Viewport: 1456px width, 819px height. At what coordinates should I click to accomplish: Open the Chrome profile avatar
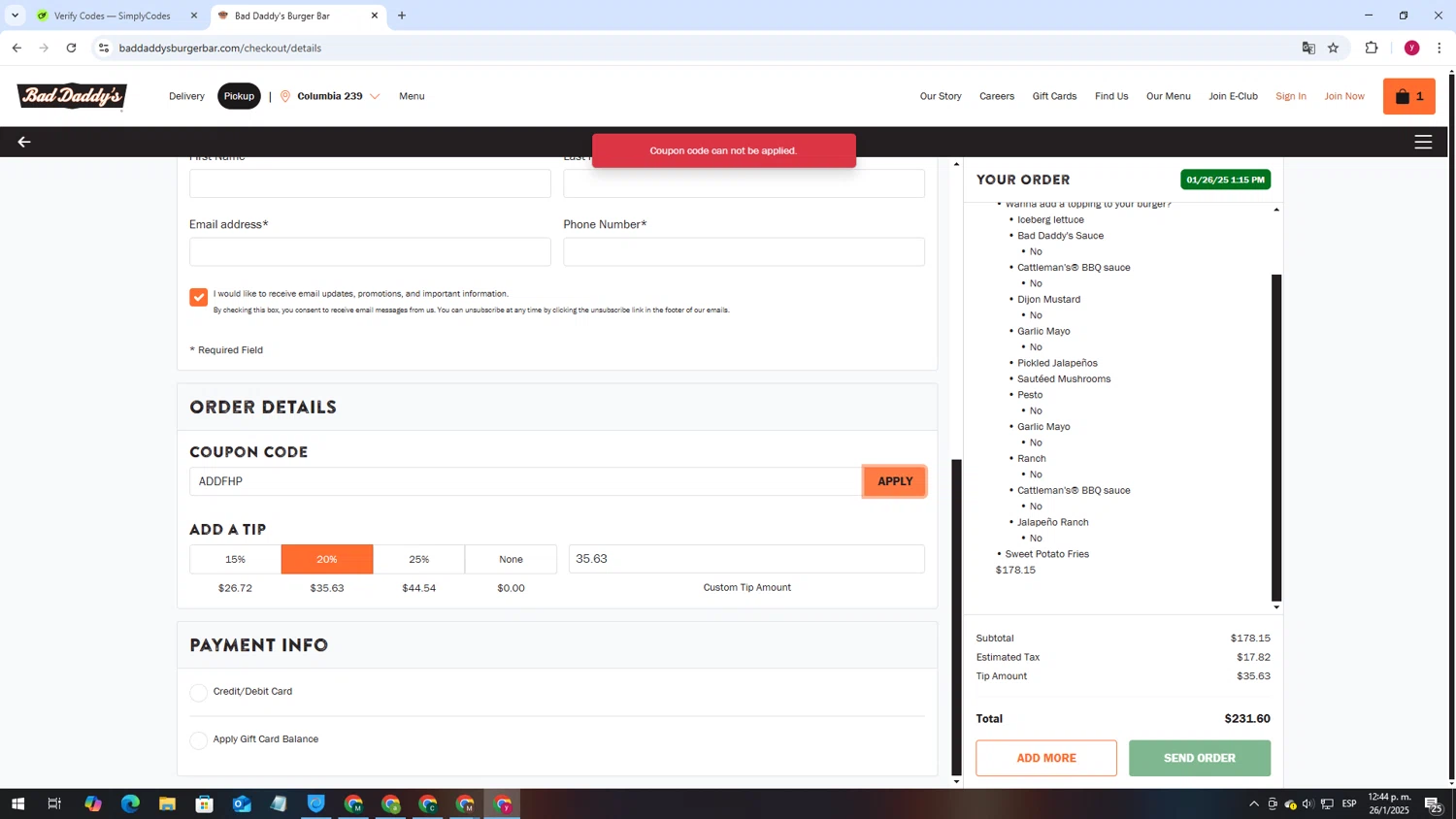pyautogui.click(x=1411, y=48)
